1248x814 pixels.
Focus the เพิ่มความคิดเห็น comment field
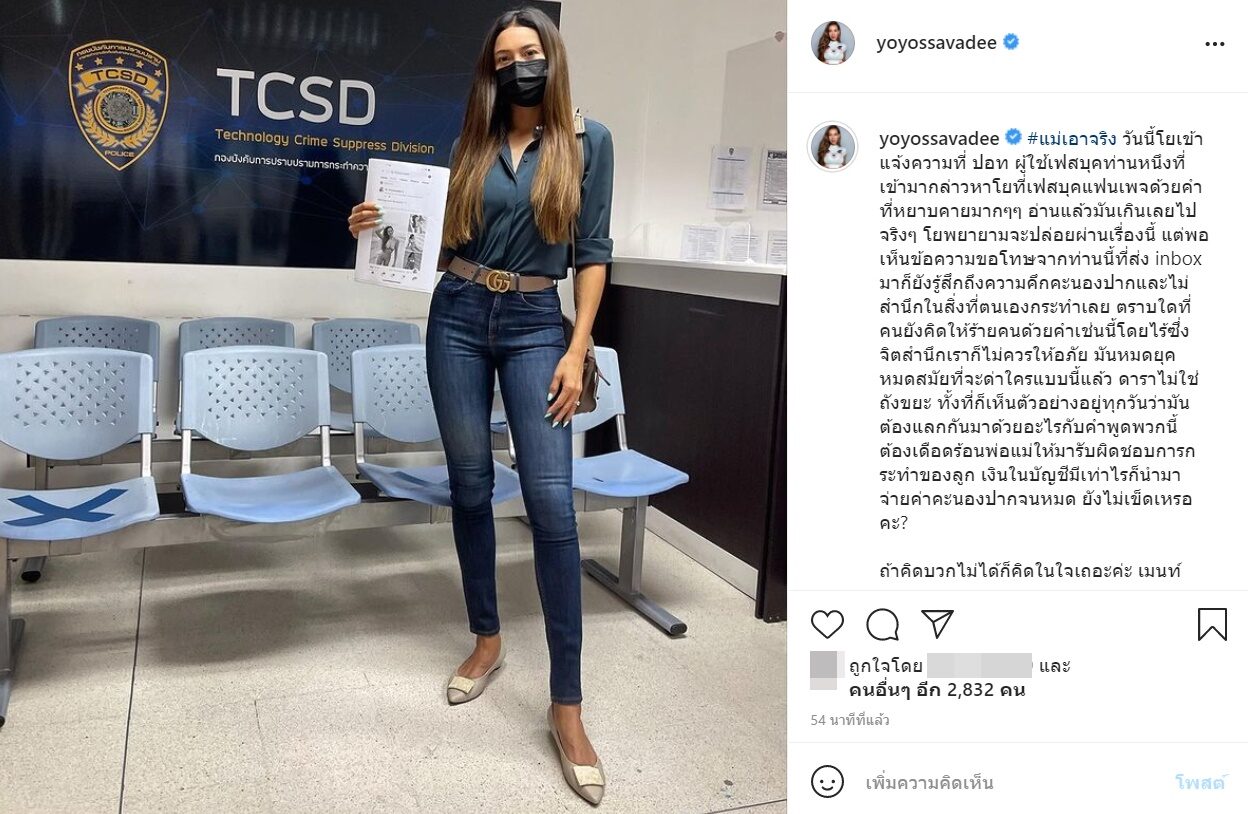coord(1010,783)
